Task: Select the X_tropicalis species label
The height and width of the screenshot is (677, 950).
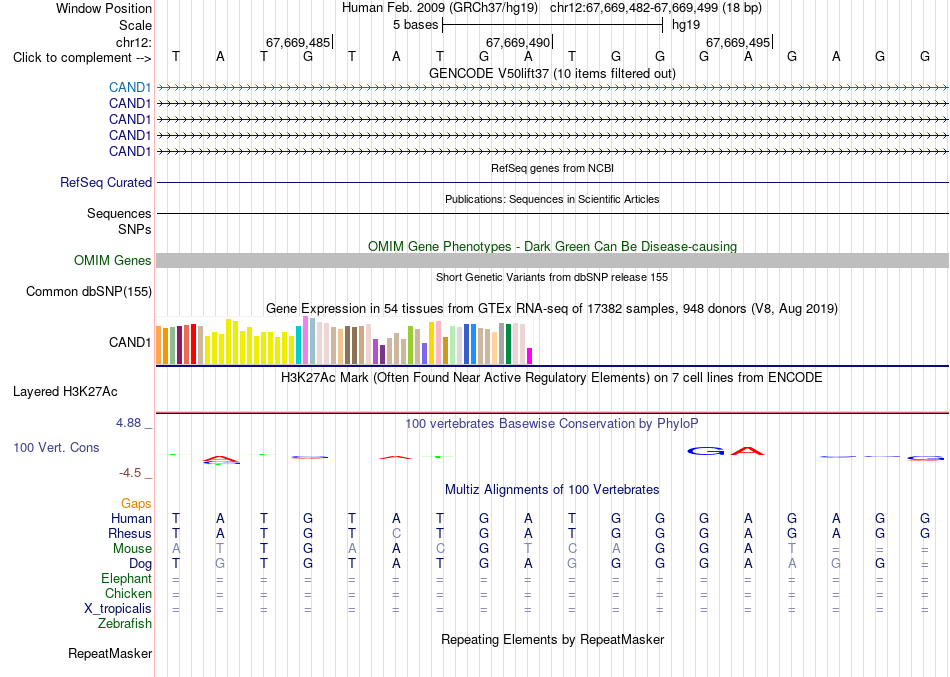Action: pos(118,609)
